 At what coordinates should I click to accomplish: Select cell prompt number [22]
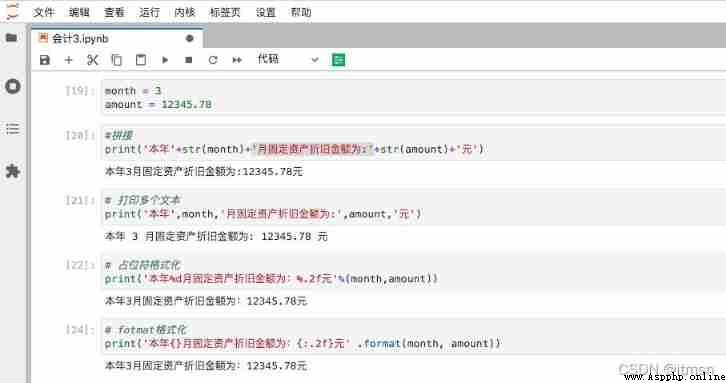click(x=80, y=265)
